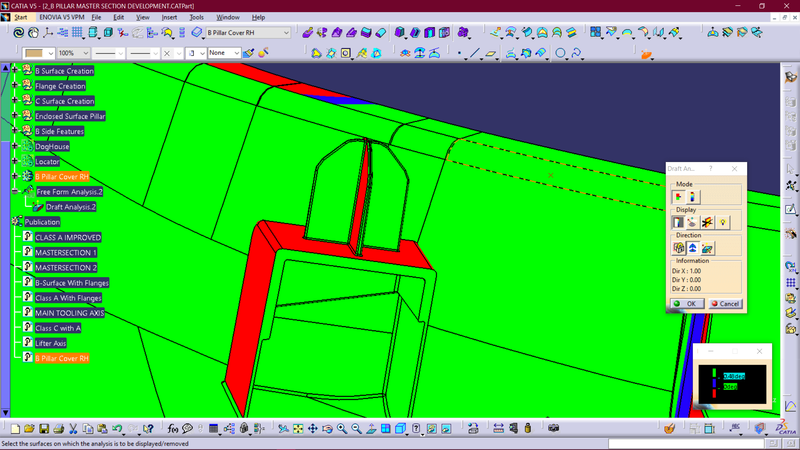Click the Pad purple solid icon

pos(307,33)
